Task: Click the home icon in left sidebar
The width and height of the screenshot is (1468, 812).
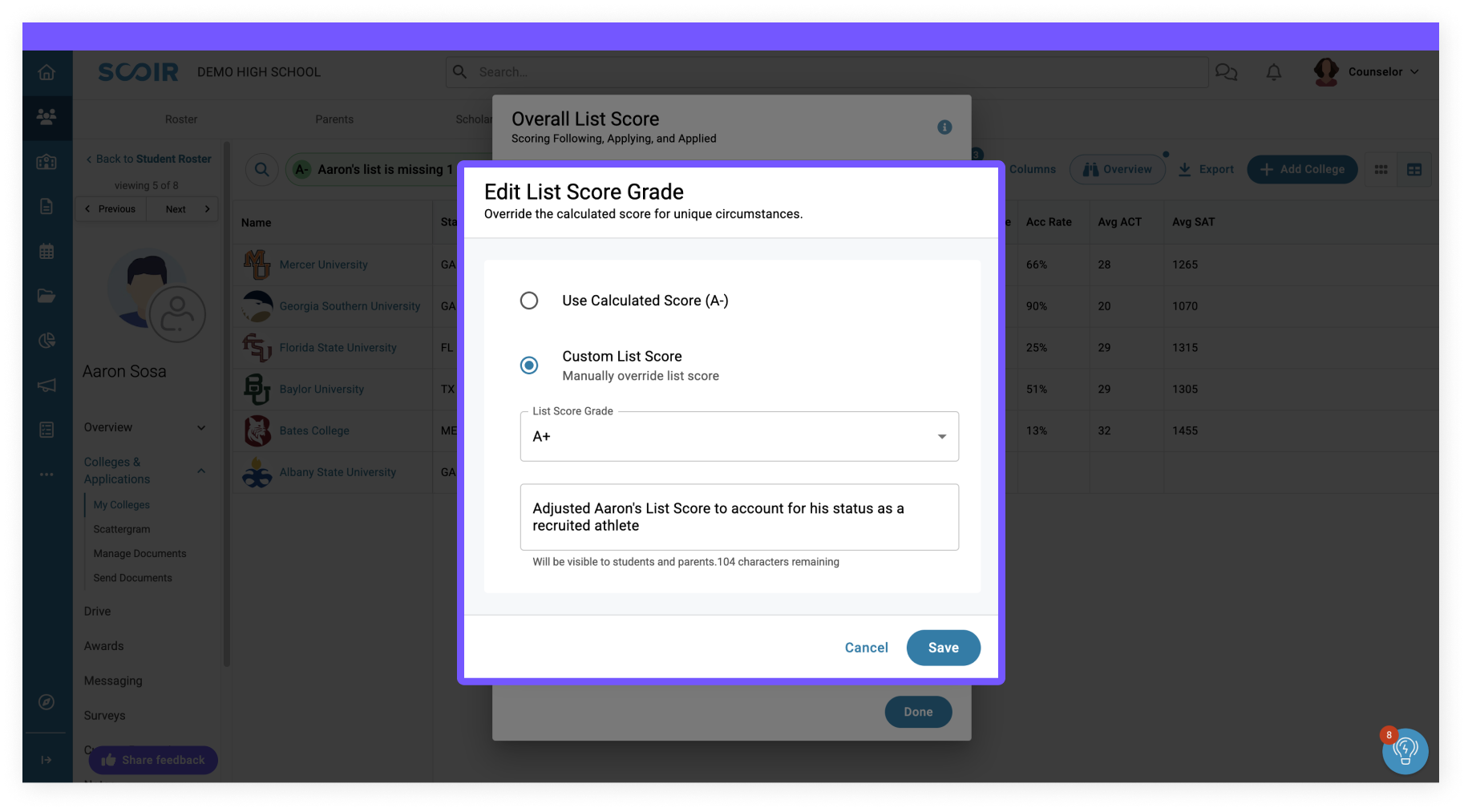Action: click(47, 72)
